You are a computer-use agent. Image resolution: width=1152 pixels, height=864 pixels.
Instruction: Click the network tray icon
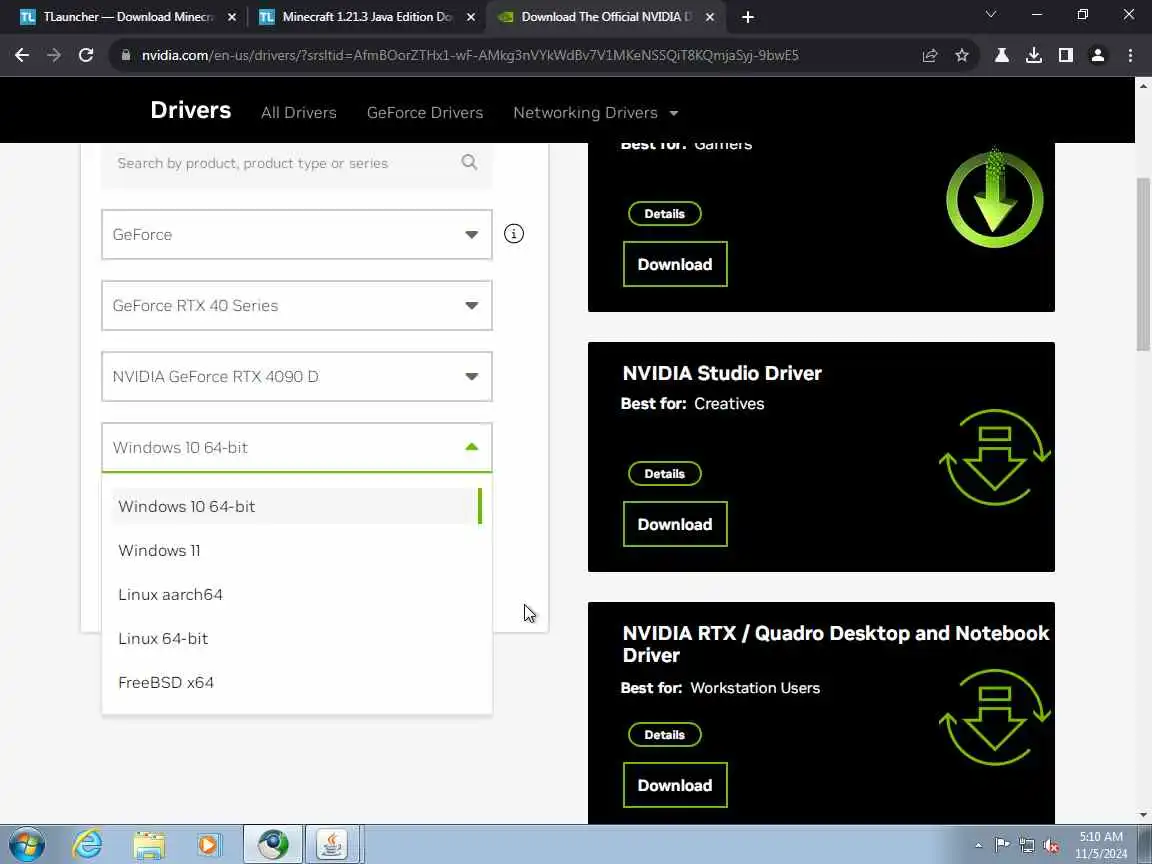(x=1026, y=846)
